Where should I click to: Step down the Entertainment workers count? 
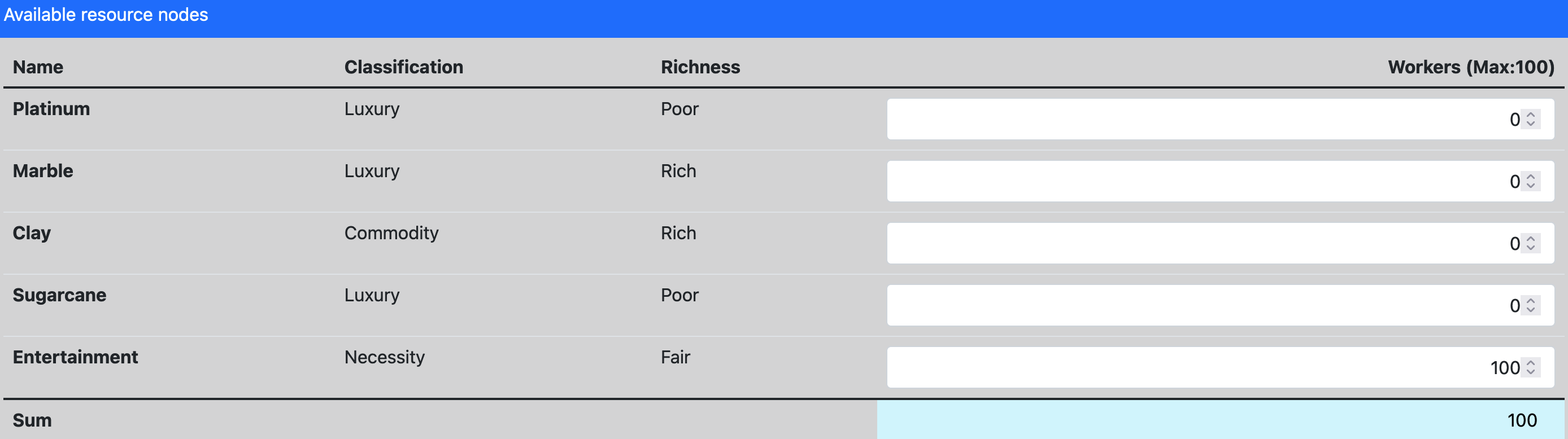1531,372
